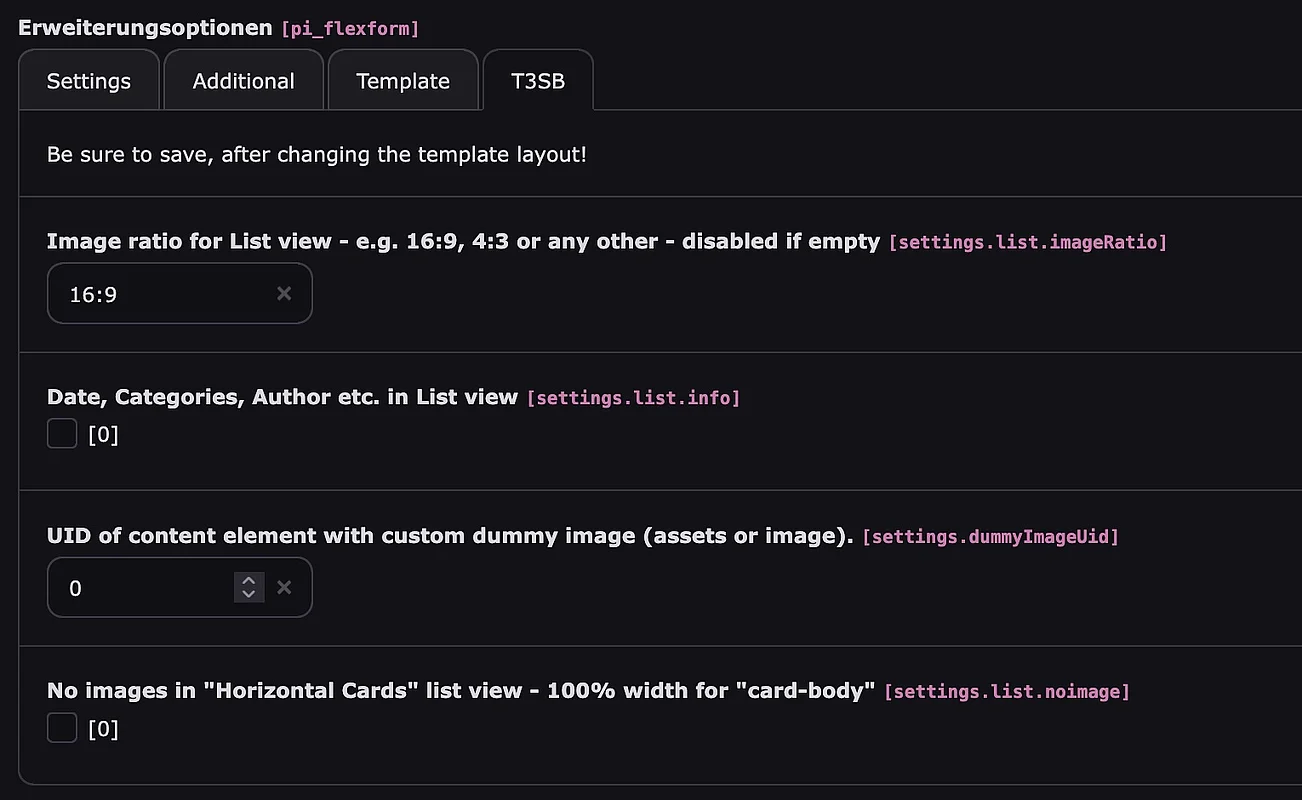Tick the no images in Horizontal Cards checkbox
The image size is (1302, 800).
[x=62, y=728]
